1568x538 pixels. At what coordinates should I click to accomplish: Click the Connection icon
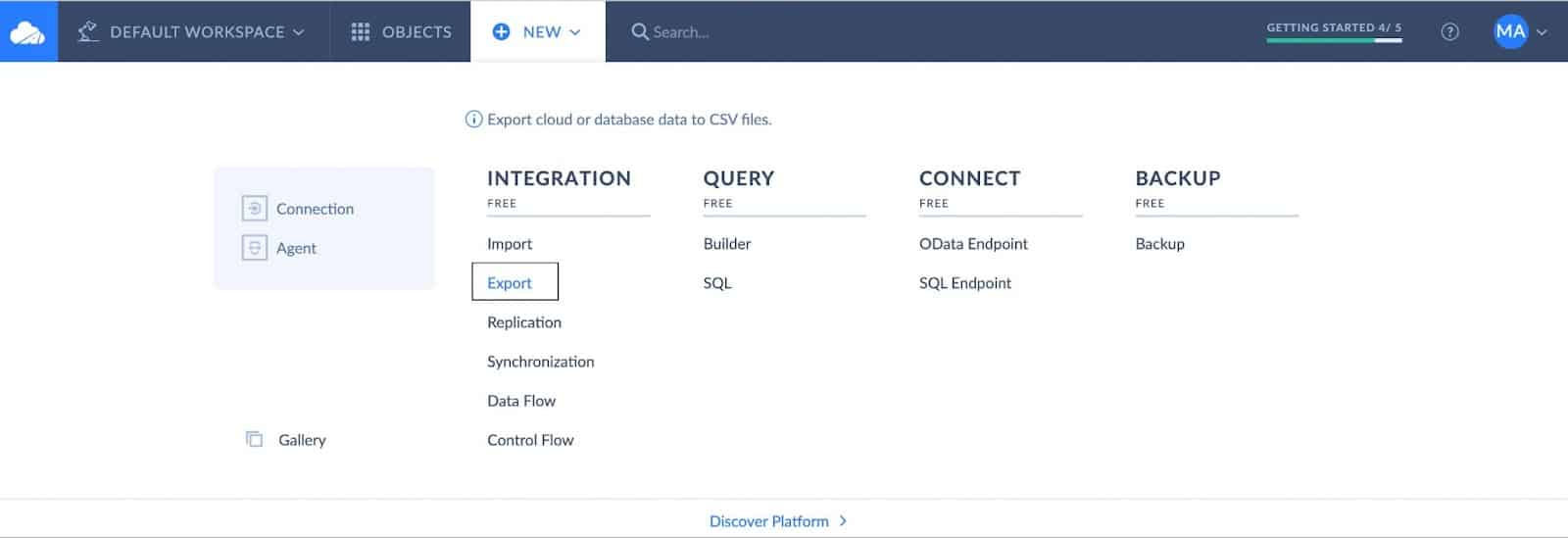pyautogui.click(x=254, y=209)
